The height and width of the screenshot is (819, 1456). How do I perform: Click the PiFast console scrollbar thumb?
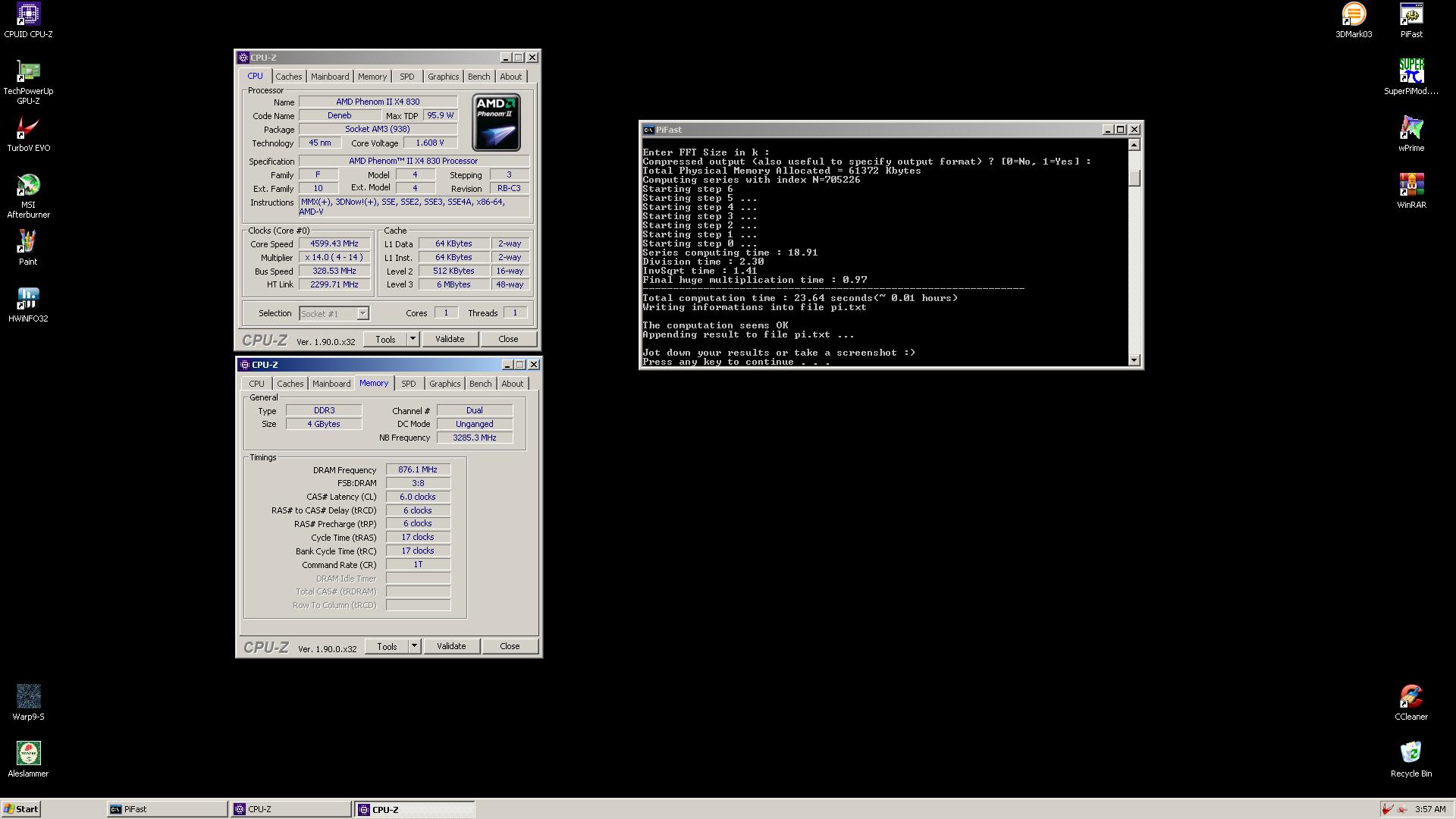tap(1134, 178)
